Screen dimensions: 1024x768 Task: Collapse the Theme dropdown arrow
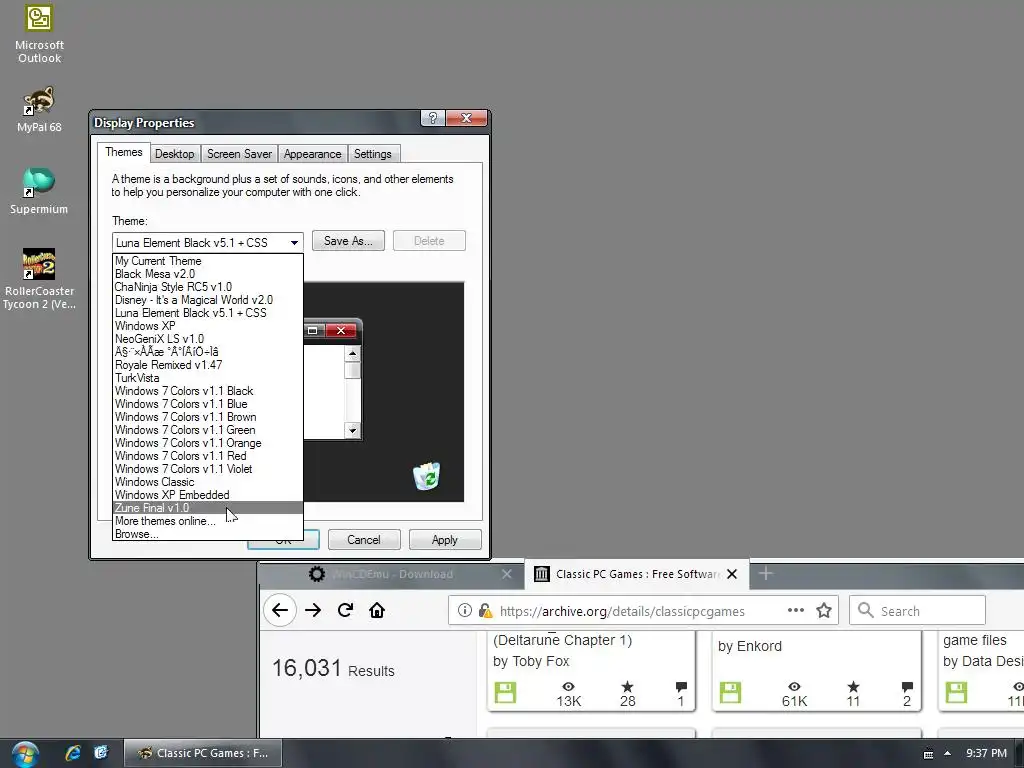[x=295, y=243]
